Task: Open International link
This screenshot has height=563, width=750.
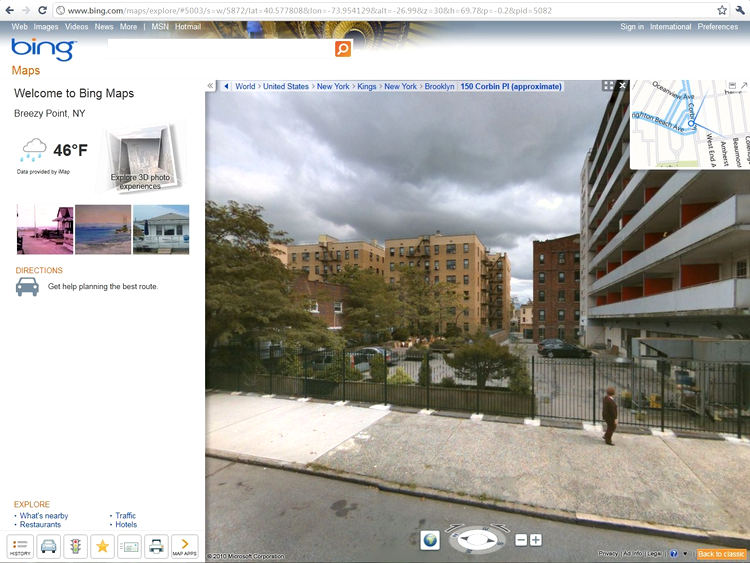Action: coord(671,27)
